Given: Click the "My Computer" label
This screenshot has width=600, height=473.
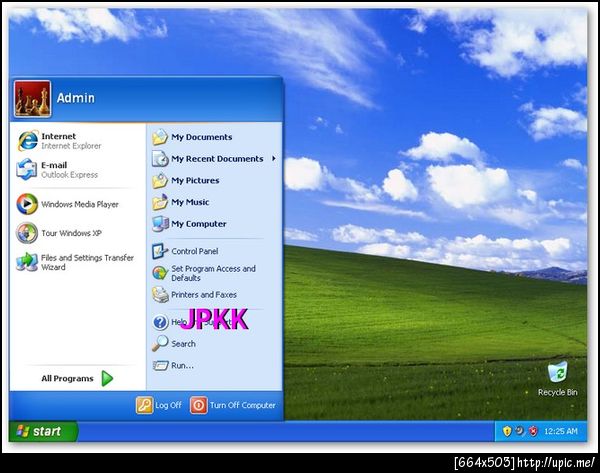Looking at the screenshot, I should [199, 224].
